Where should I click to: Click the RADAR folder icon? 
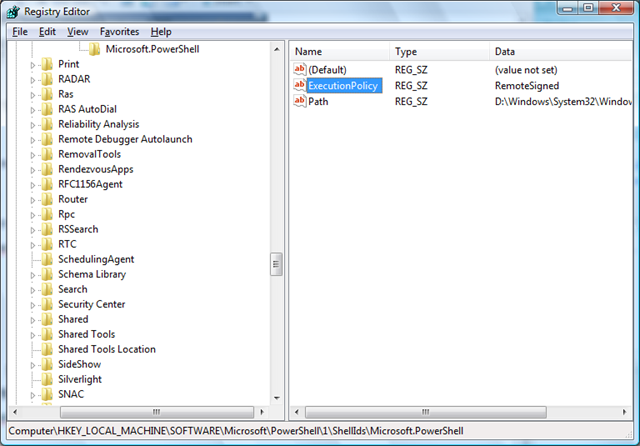(47, 79)
